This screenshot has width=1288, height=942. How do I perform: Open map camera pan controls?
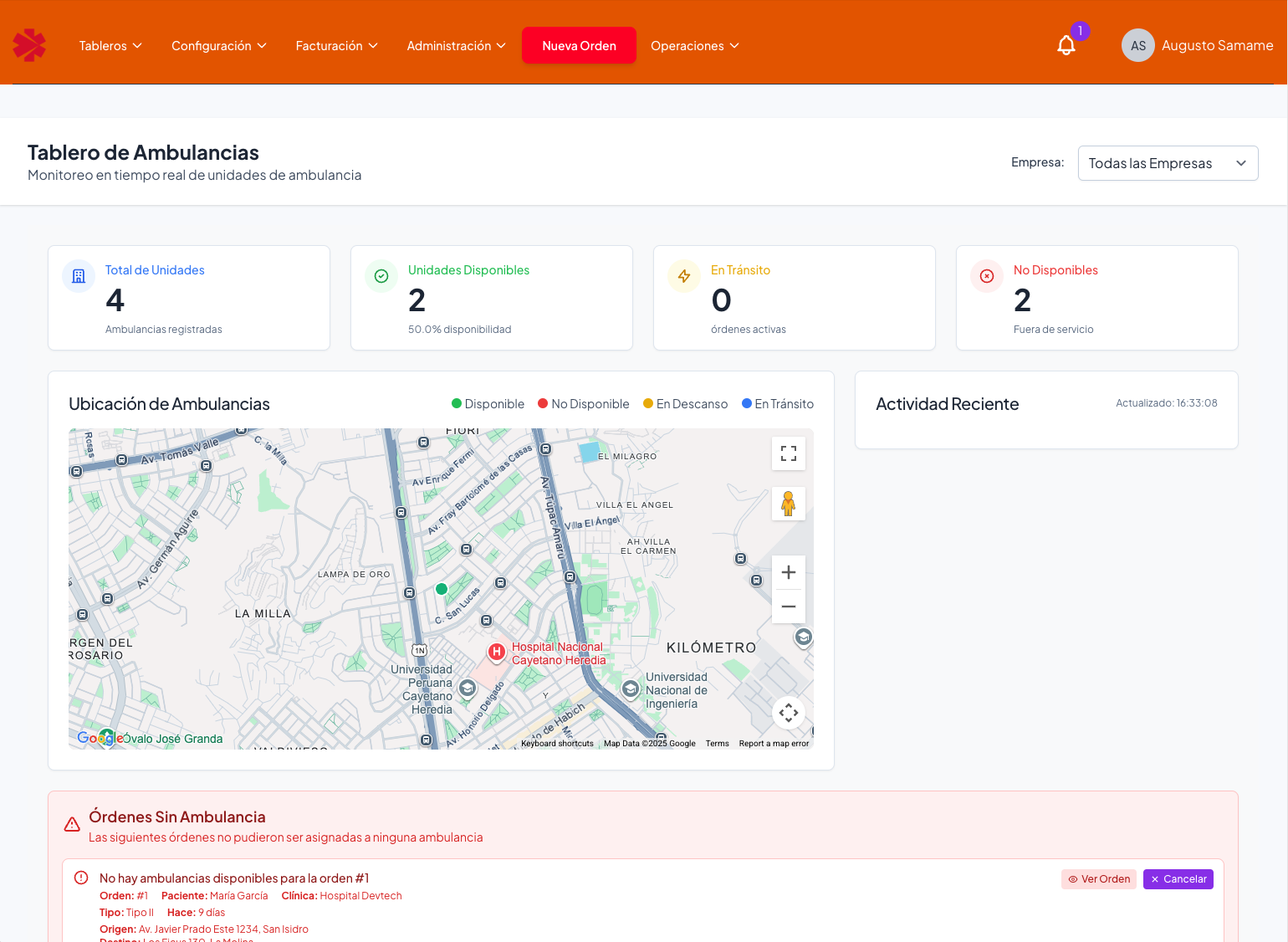789,713
